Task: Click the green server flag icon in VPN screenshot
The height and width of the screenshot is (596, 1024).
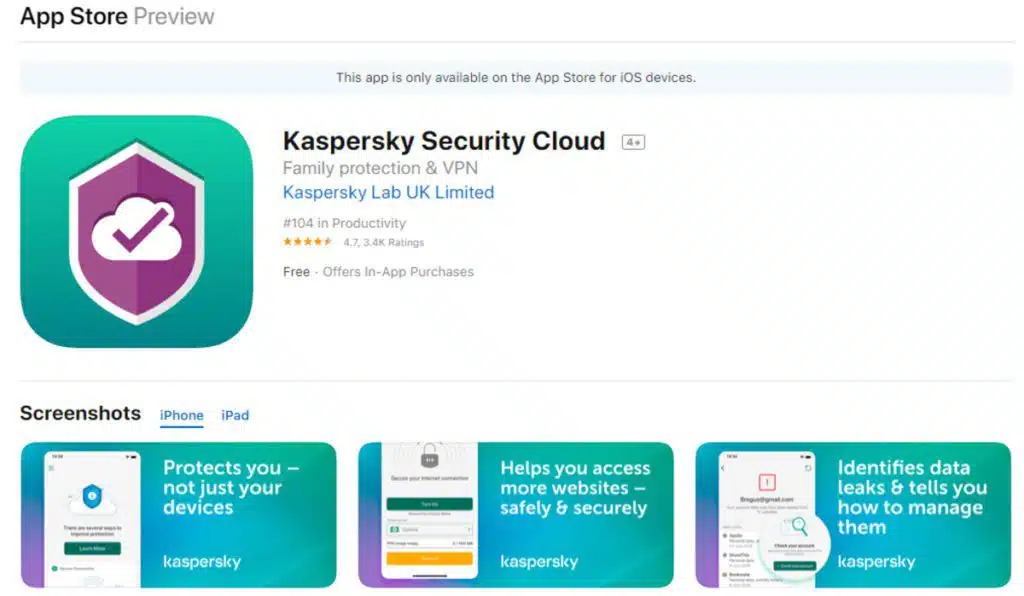Action: [x=394, y=529]
